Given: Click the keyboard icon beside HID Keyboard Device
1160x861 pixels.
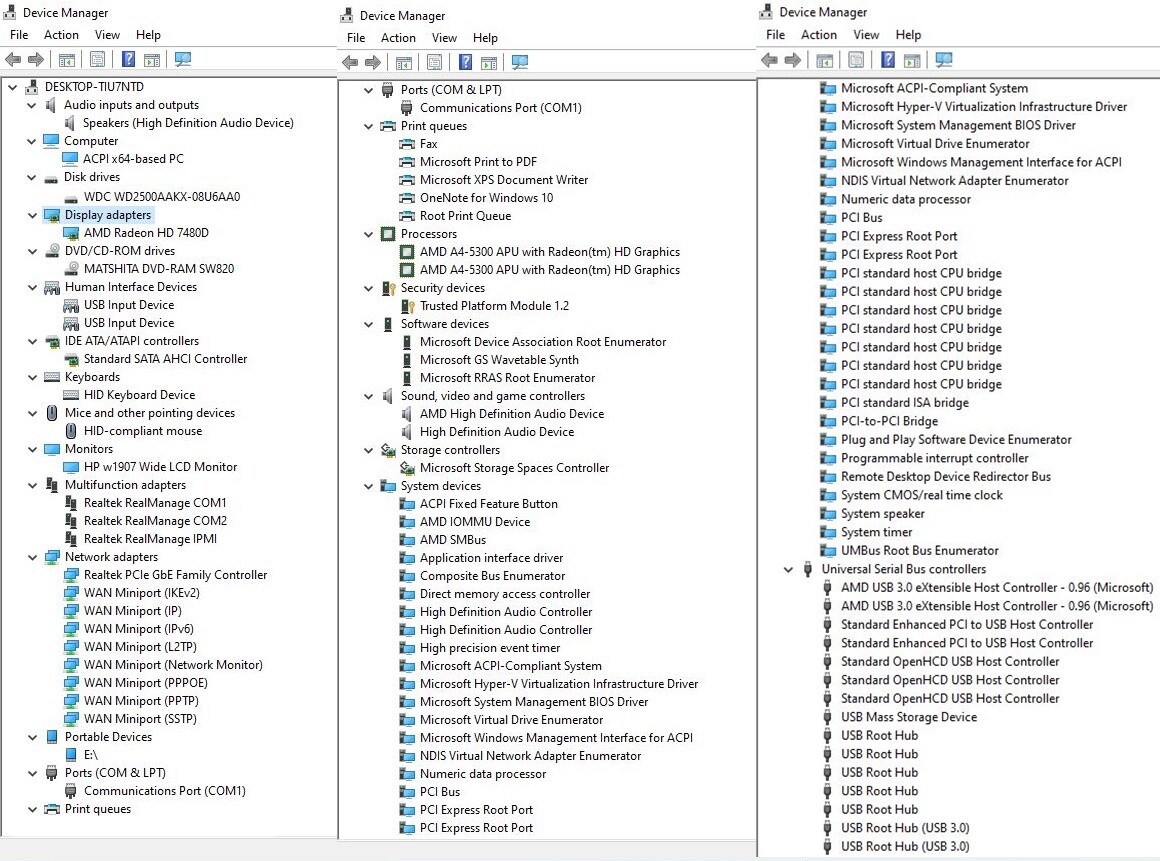Looking at the screenshot, I should [71, 396].
